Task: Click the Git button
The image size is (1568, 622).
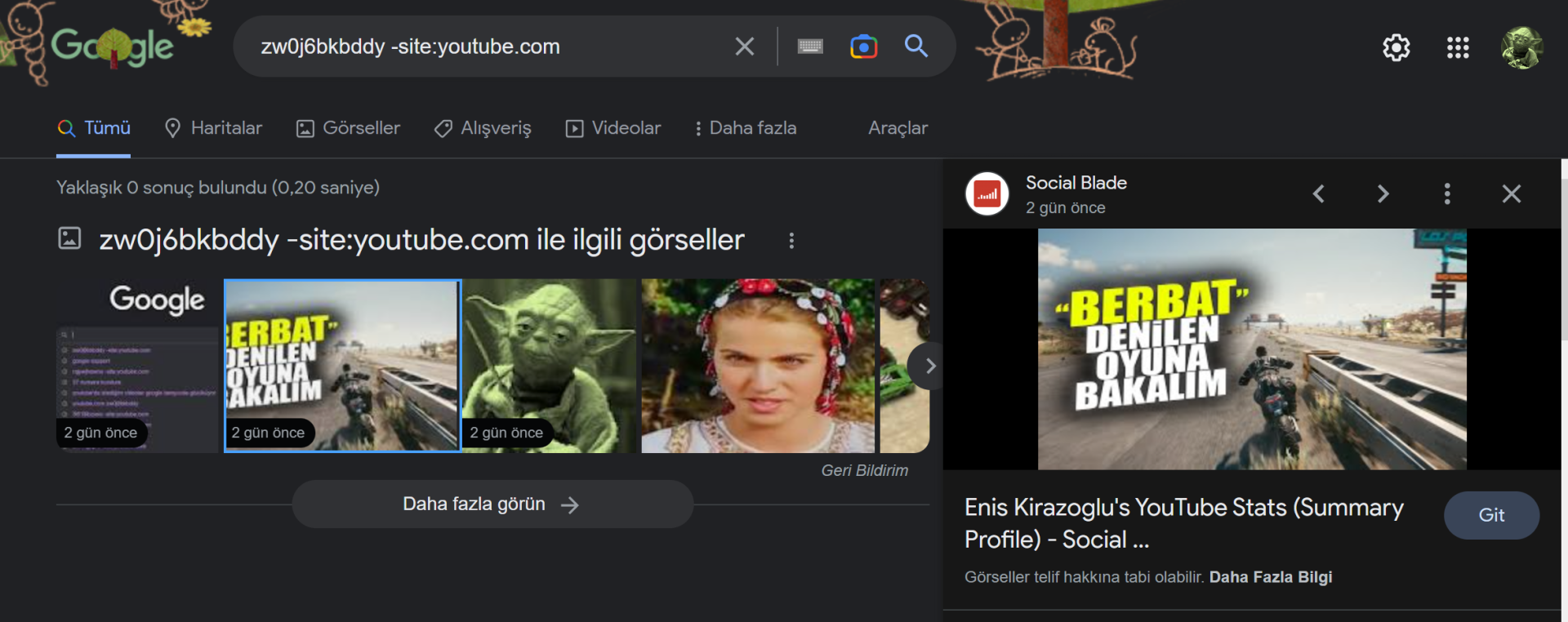Action: tap(1491, 515)
